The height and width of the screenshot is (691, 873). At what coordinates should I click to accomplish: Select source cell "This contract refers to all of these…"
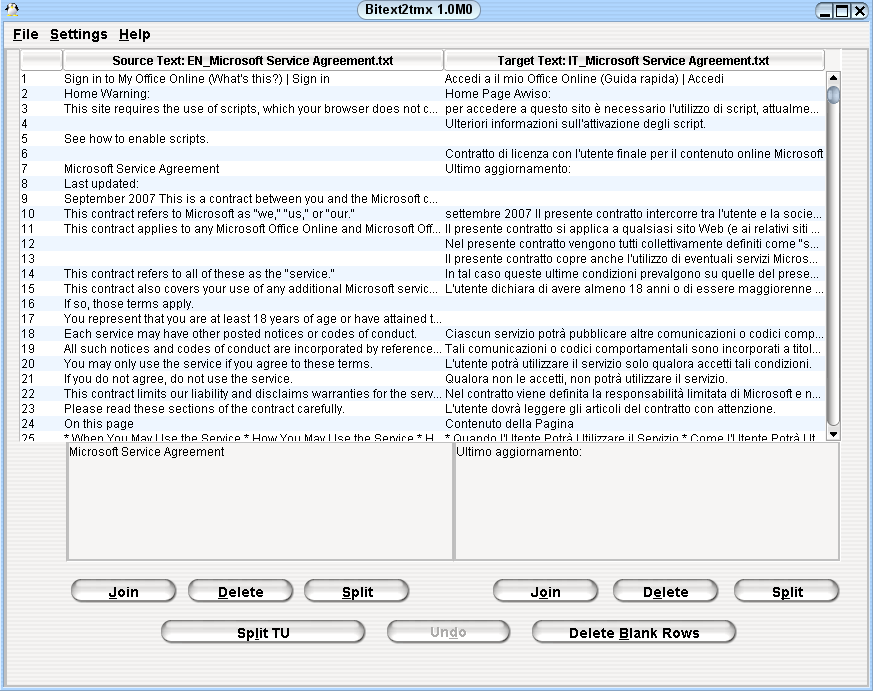[253, 274]
